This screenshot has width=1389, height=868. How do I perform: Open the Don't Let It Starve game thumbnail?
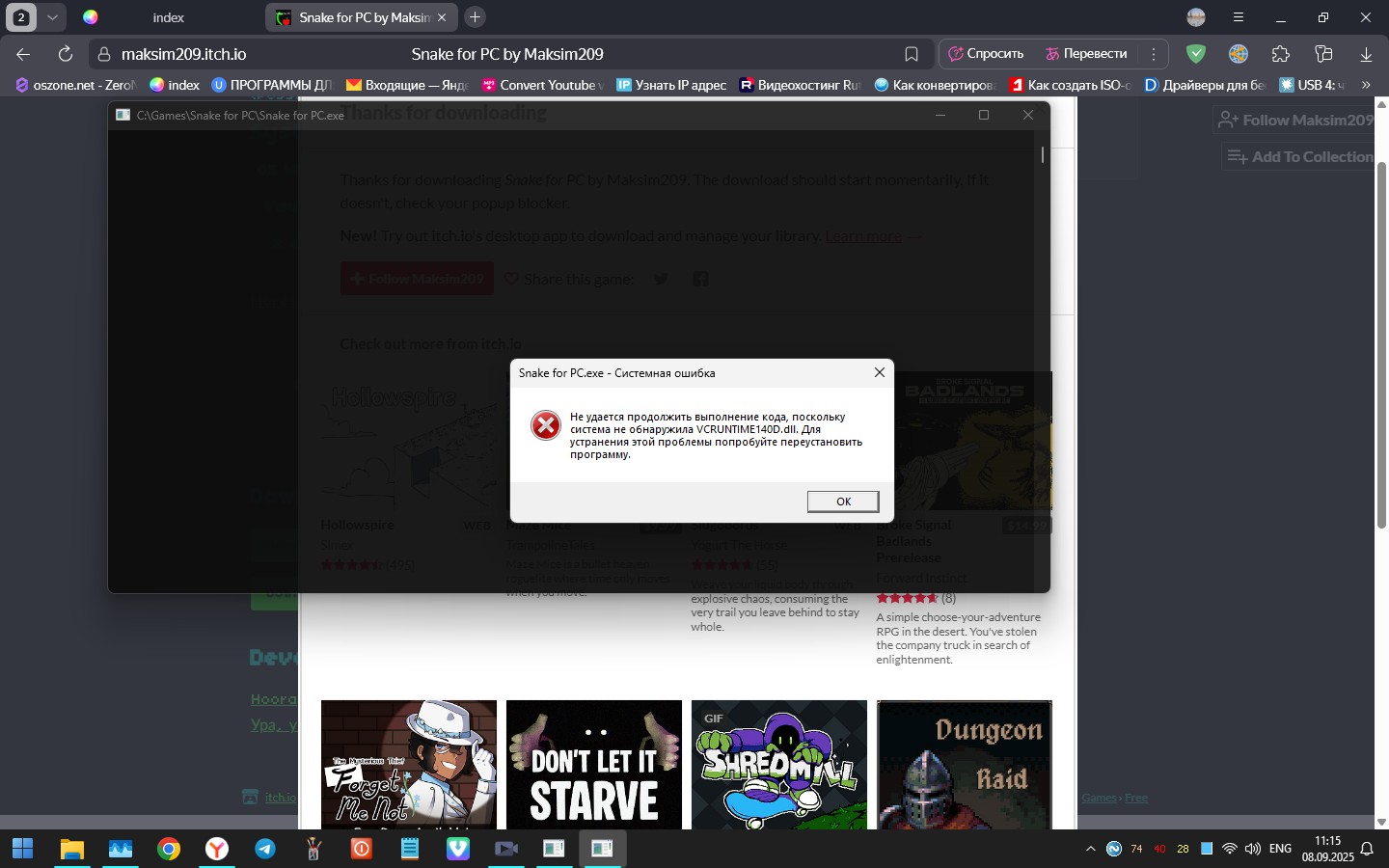pos(594,764)
